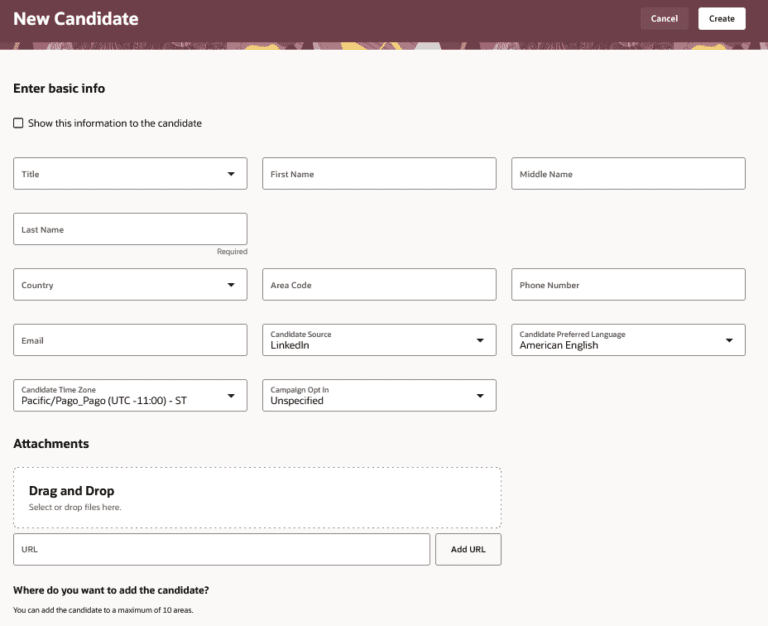Check 'Show this information to the candidate'
The height and width of the screenshot is (626, 768).
click(18, 123)
